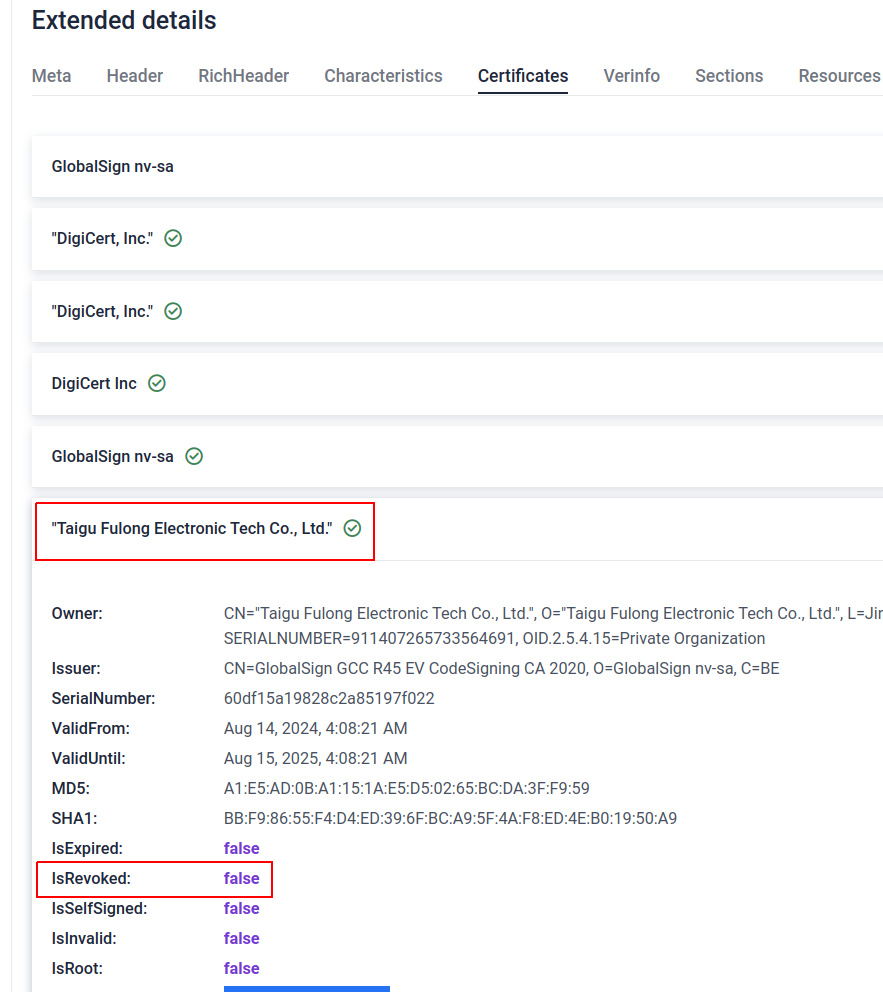The image size is (883, 992).
Task: Expand the second "DigiCert, Inc." certificate row
Action: (457, 311)
